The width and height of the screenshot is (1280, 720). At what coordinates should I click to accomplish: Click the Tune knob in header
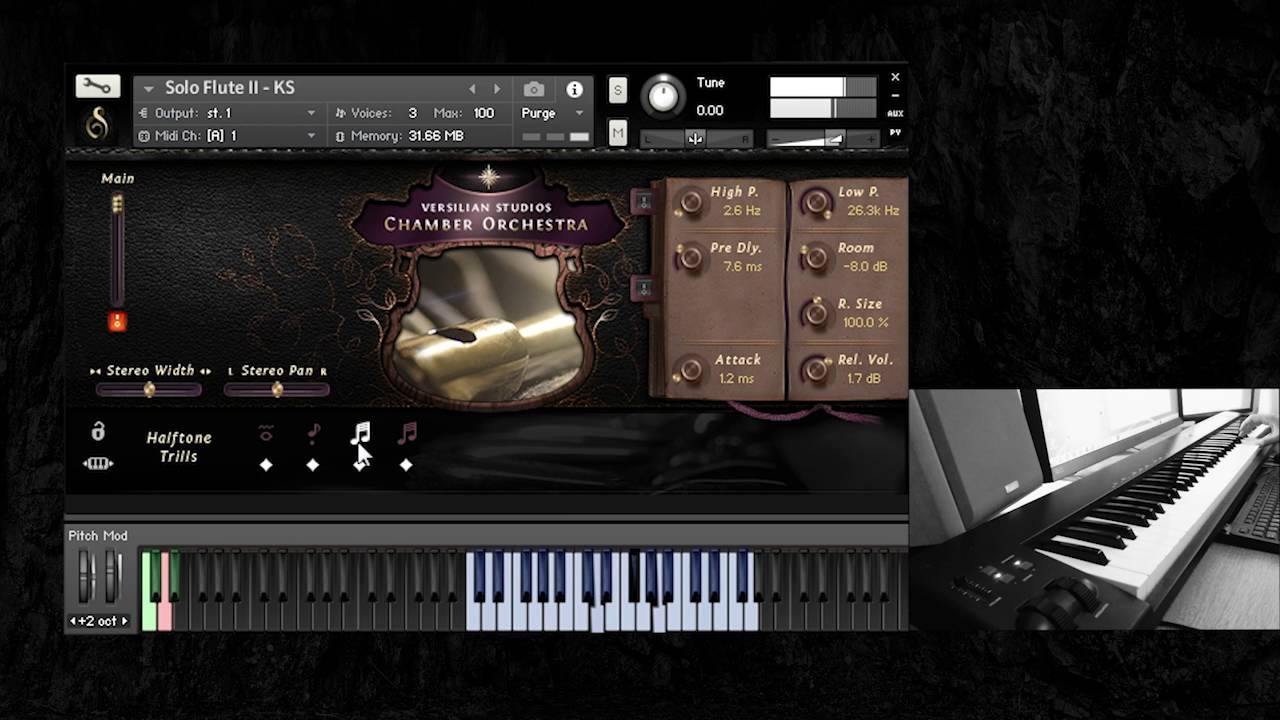coord(663,96)
